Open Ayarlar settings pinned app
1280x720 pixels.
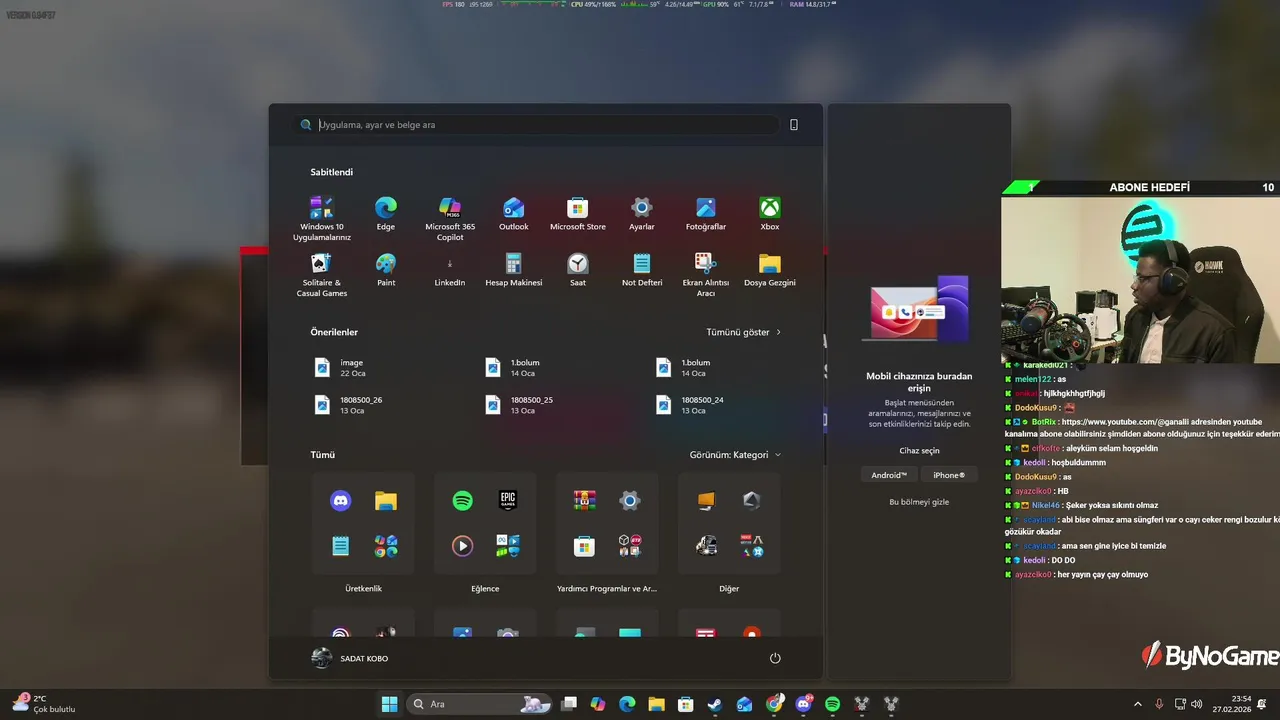click(x=642, y=214)
